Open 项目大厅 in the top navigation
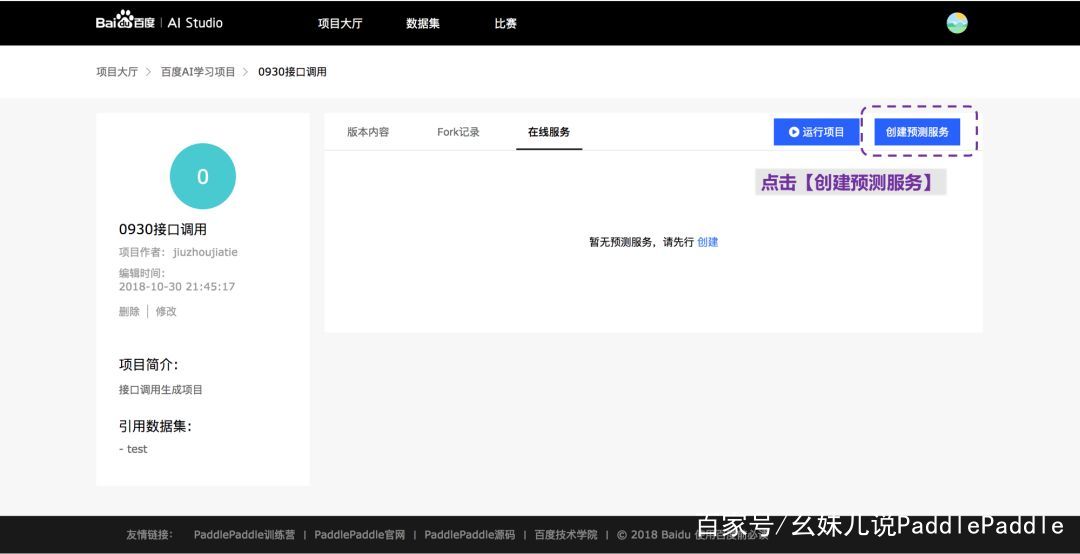The width and height of the screenshot is (1080, 554). pos(340,23)
